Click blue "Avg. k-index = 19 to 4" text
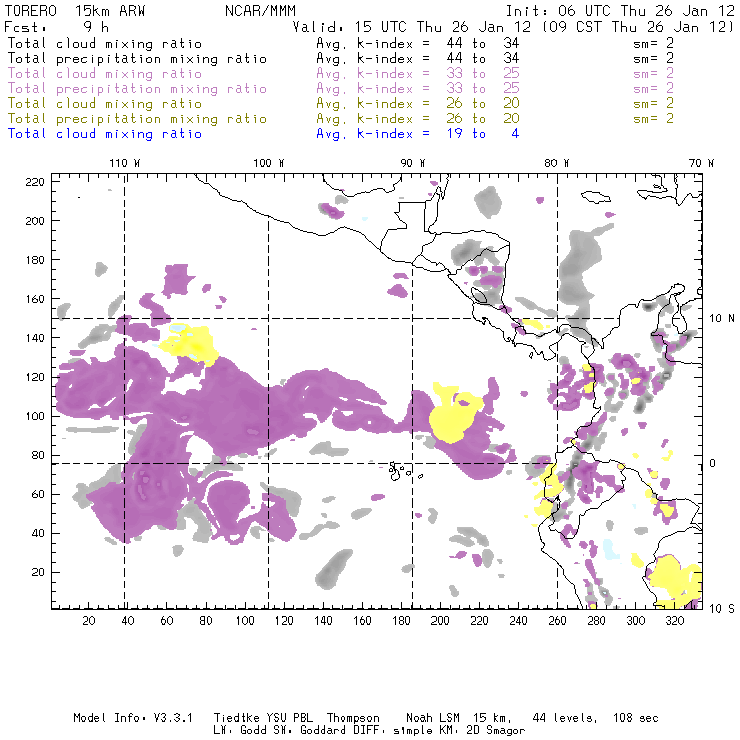The width and height of the screenshot is (740, 740). pos(418,134)
